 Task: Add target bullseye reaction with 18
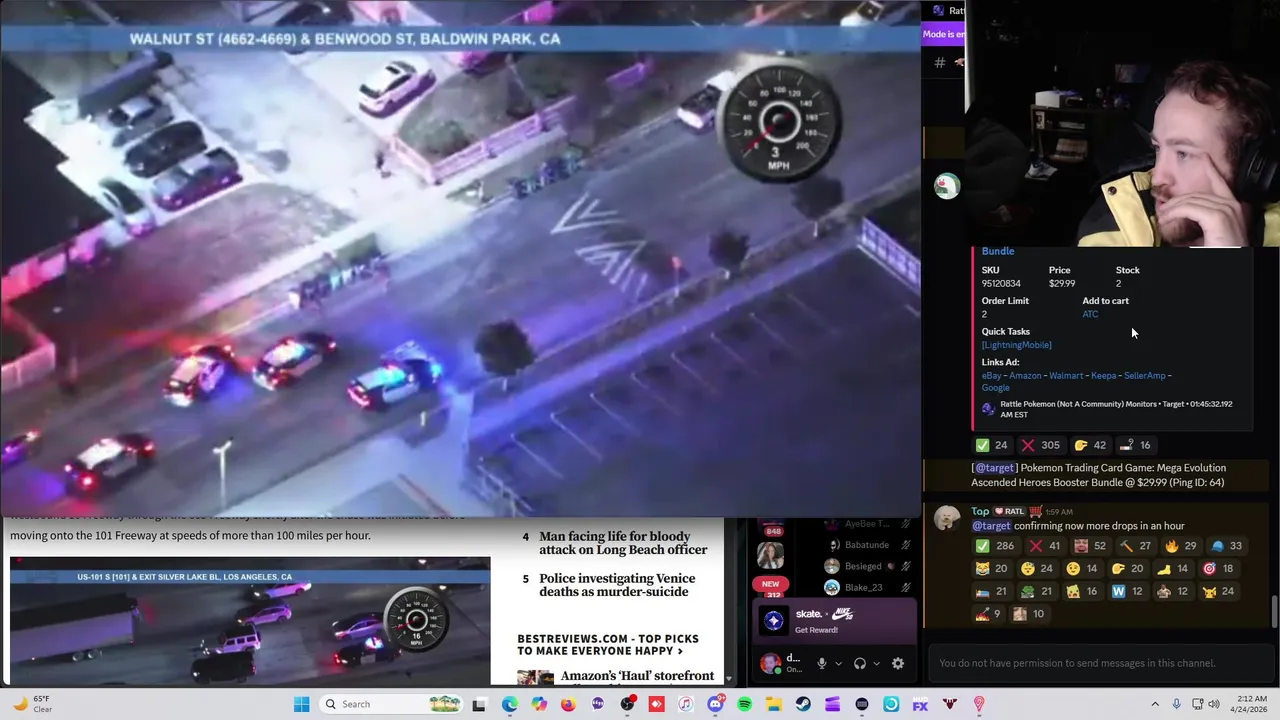pos(1217,568)
